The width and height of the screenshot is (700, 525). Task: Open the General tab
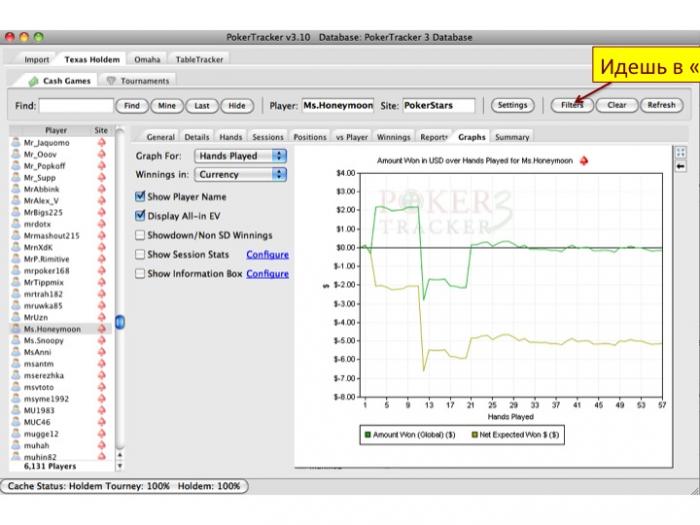(161, 137)
